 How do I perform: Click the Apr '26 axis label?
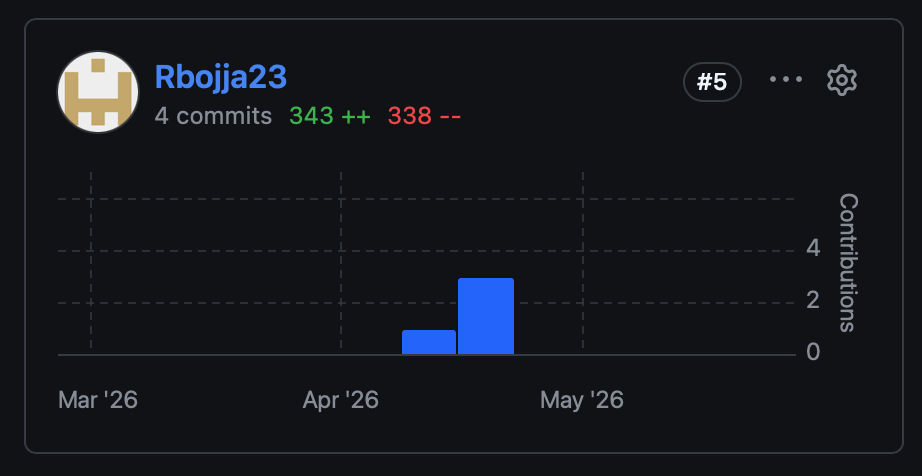340,401
